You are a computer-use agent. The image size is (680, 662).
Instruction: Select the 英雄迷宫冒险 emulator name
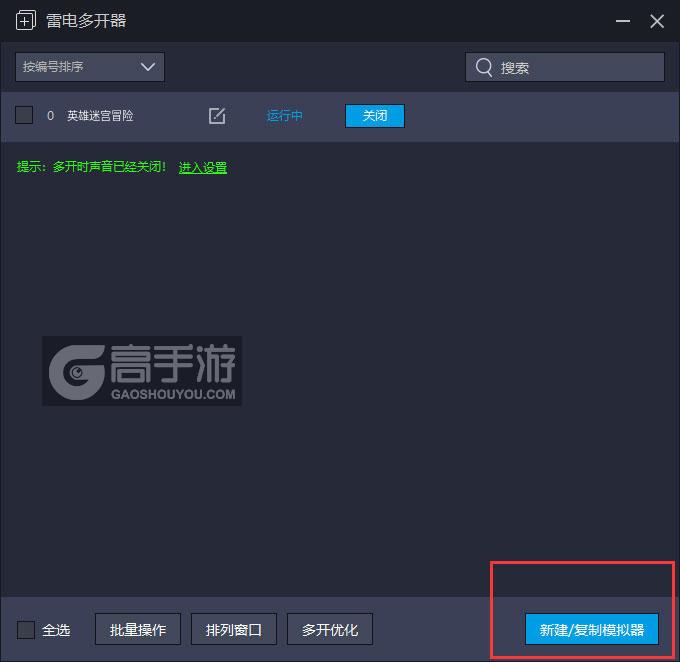point(100,116)
